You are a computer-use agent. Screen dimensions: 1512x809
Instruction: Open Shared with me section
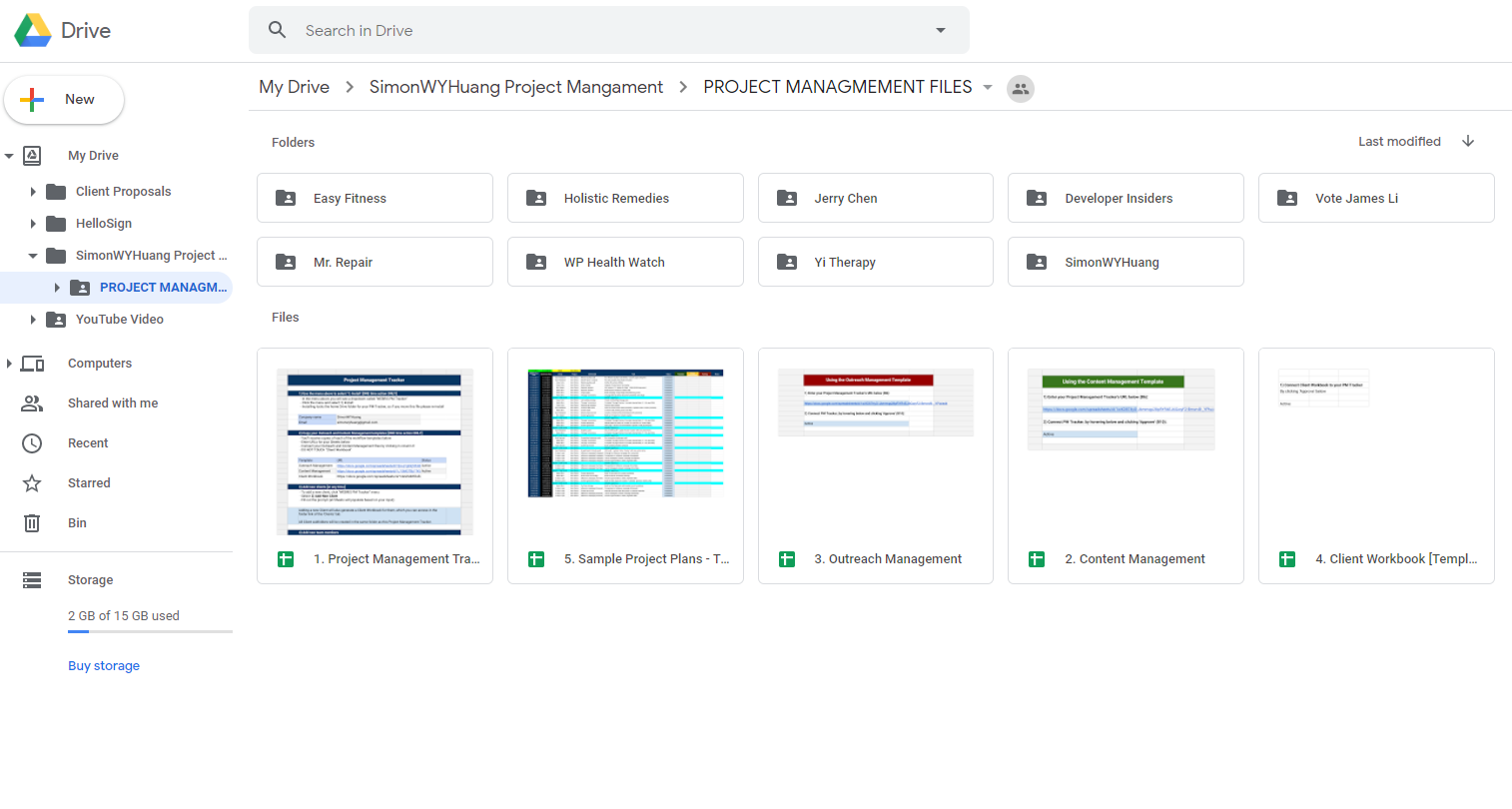tap(112, 404)
